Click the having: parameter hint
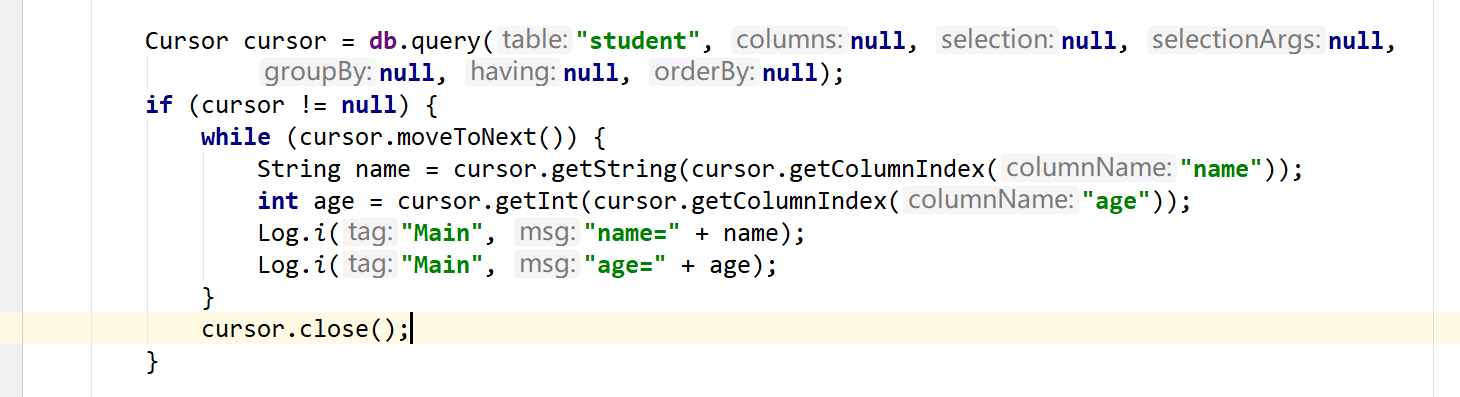Viewport: 1460px width, 397px height. [513, 72]
